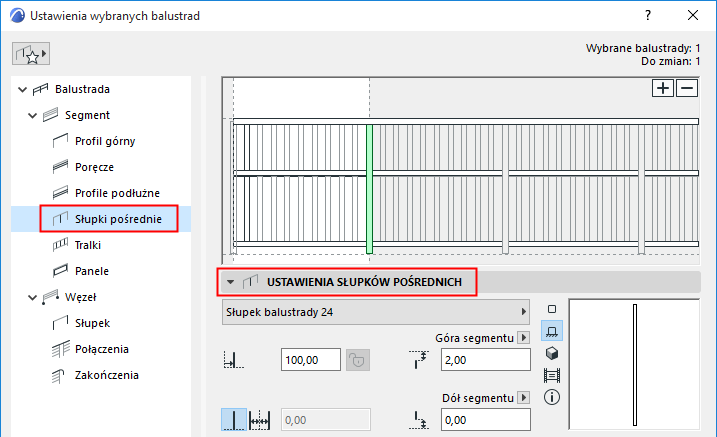
Task: Select the 2D symbol preview icon
Action: (x=552, y=309)
